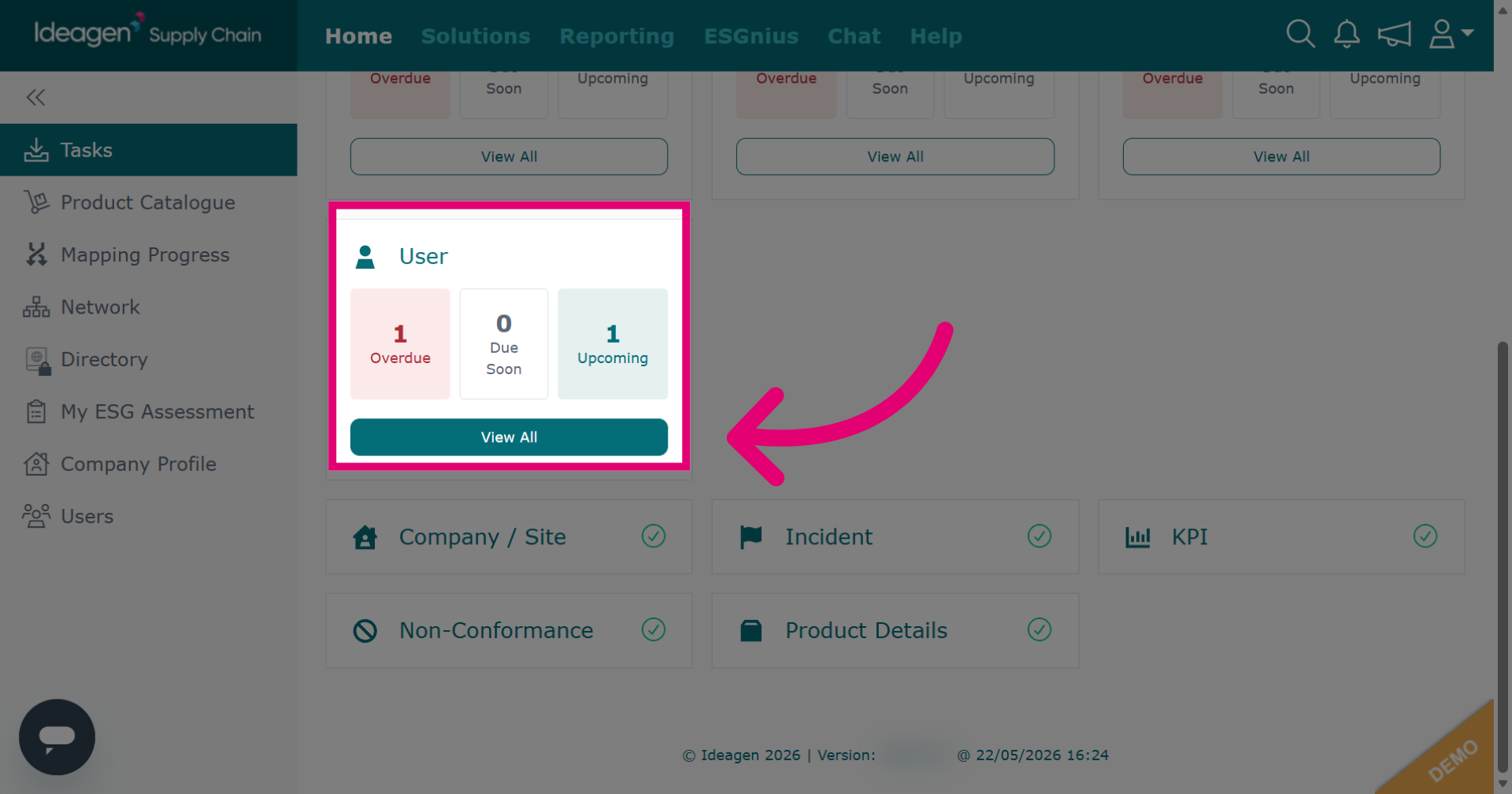Viewport: 1512px width, 794px height.
Task: Open the Reporting menu
Action: [x=617, y=36]
